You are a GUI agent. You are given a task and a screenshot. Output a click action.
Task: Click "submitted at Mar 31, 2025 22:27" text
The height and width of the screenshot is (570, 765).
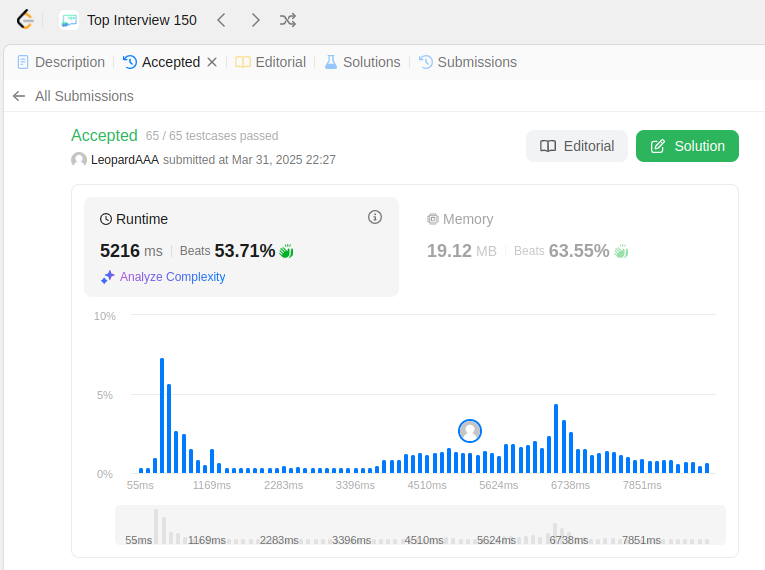point(249,160)
